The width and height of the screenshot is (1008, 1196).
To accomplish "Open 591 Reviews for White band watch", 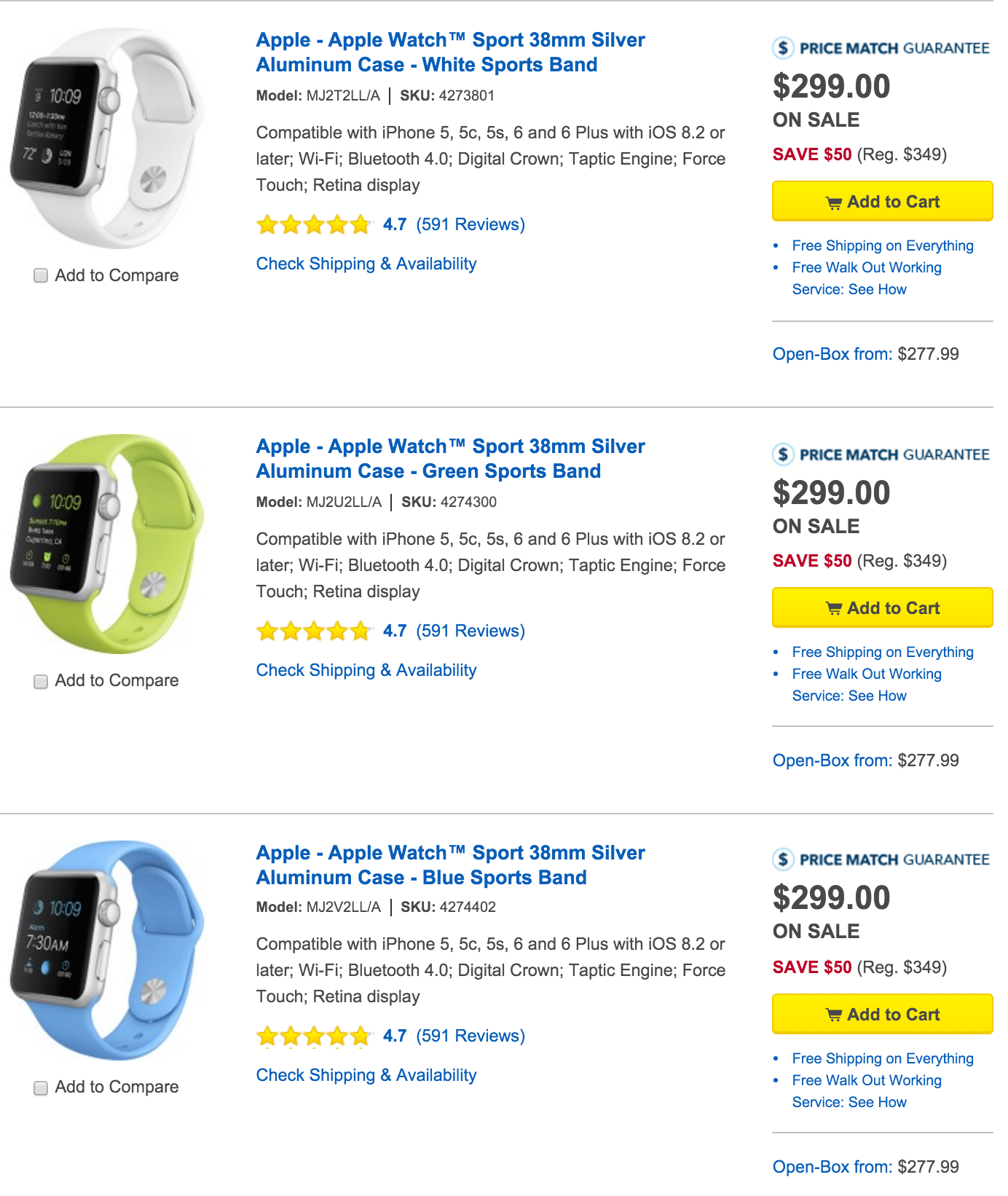I will click(x=470, y=224).
